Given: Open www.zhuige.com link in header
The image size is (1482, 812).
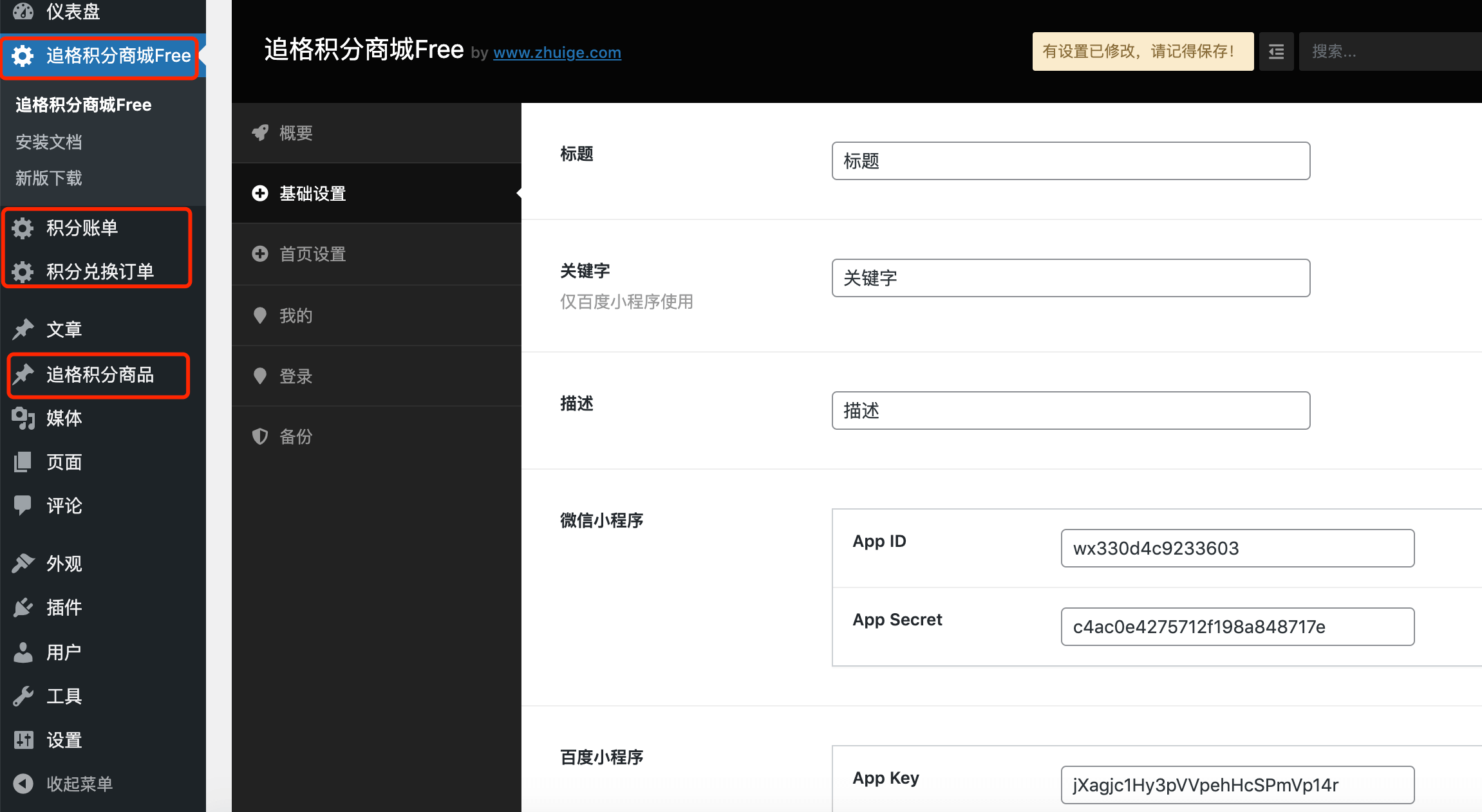Looking at the screenshot, I should (x=557, y=53).
